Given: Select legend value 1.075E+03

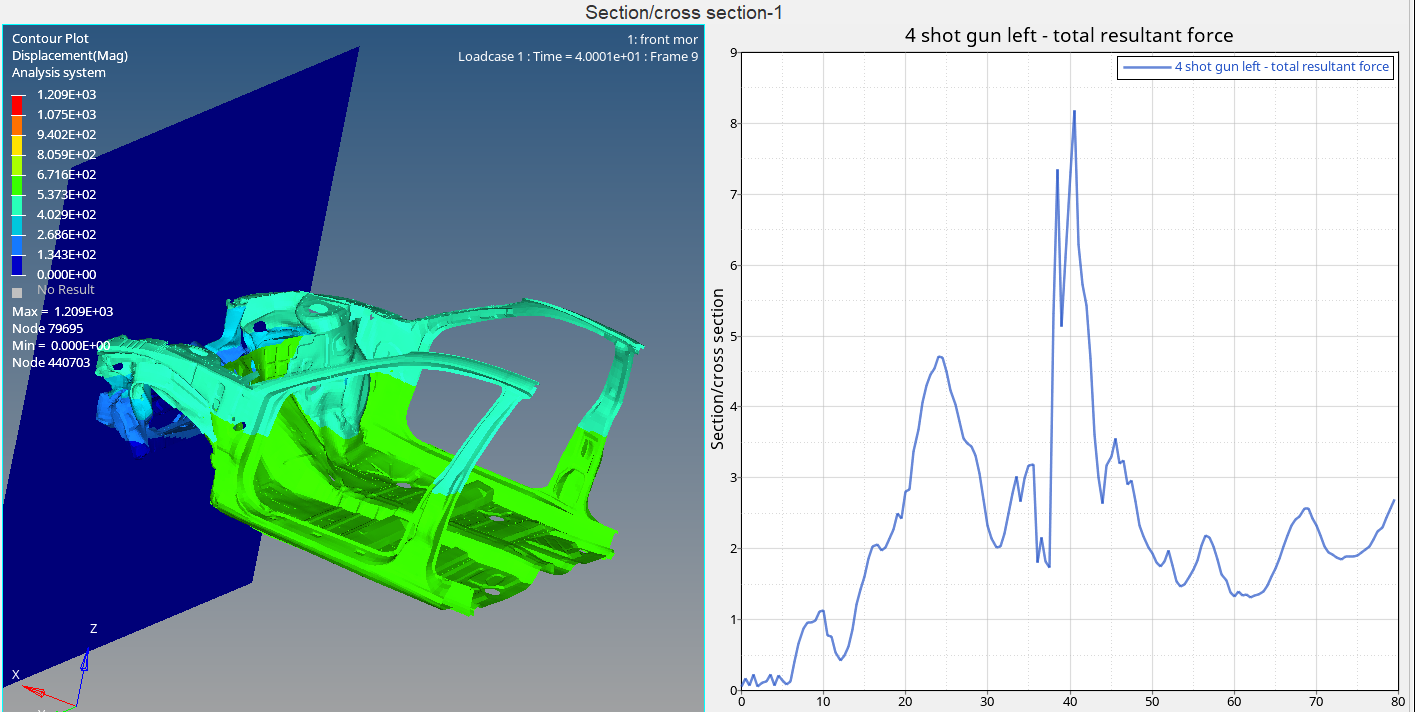Looking at the screenshot, I should click(x=67, y=115).
